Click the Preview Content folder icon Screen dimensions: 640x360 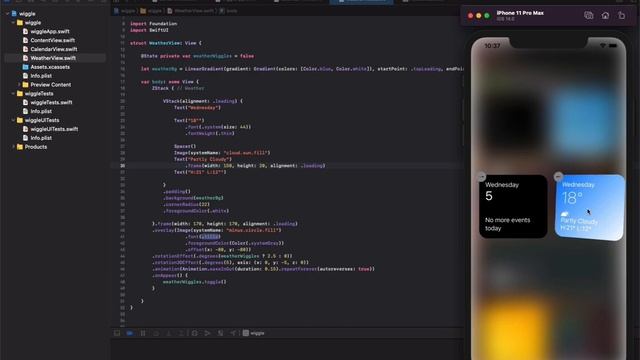(x=25, y=85)
